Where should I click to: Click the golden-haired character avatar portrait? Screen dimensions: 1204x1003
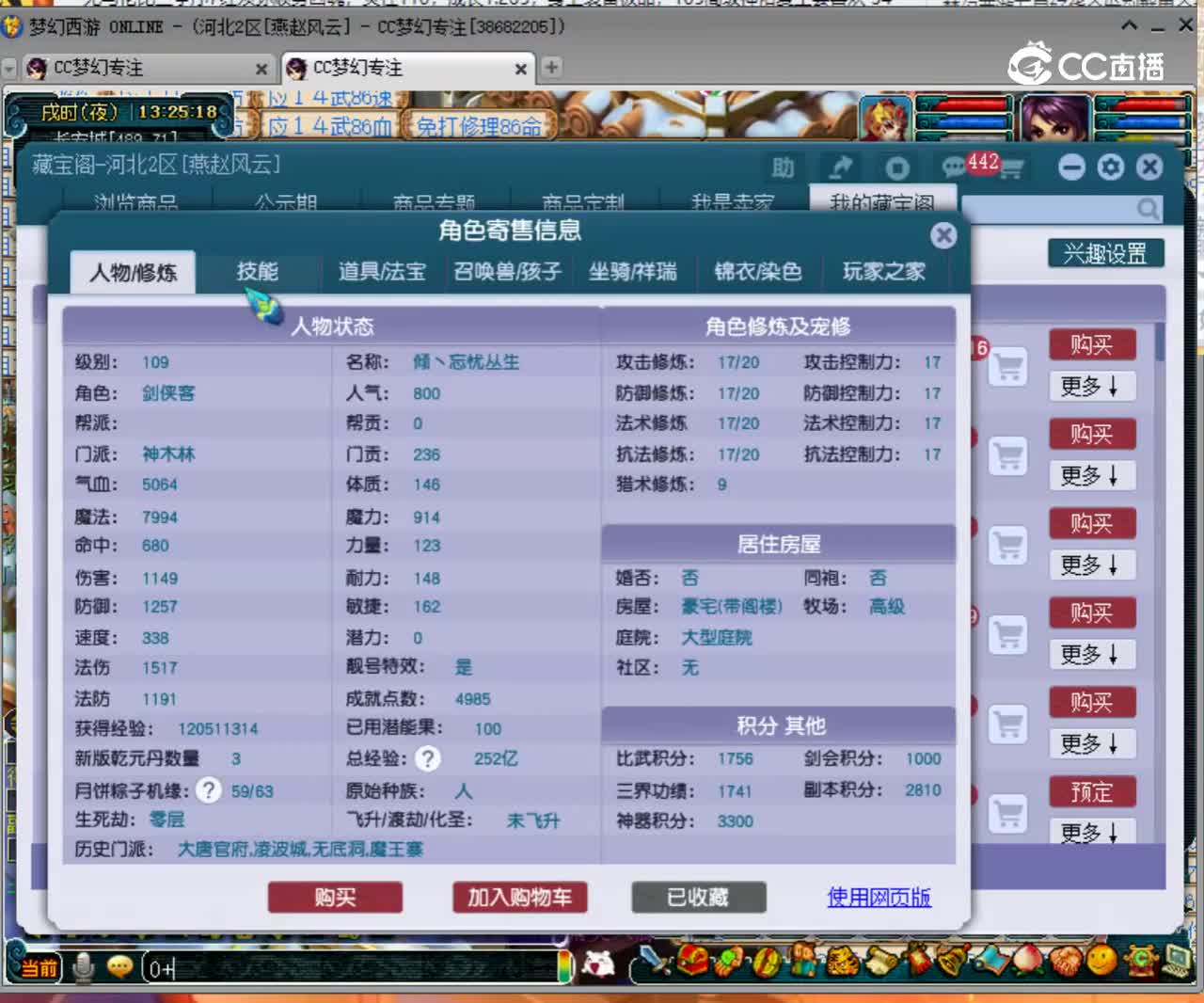885,119
